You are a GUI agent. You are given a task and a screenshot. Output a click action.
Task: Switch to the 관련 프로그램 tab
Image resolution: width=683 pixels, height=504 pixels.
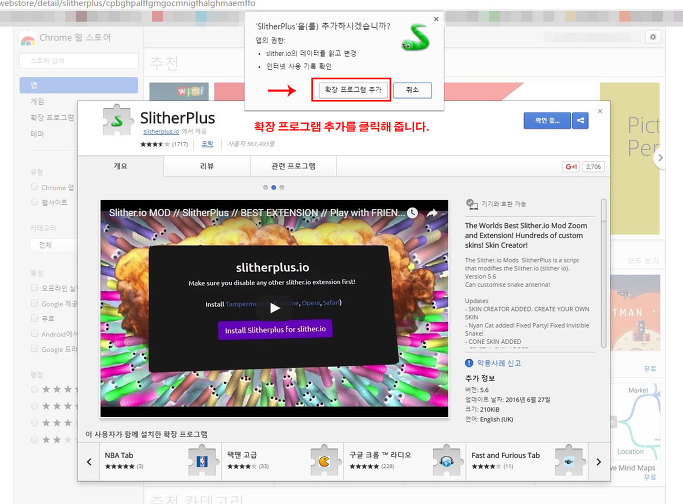click(293, 166)
